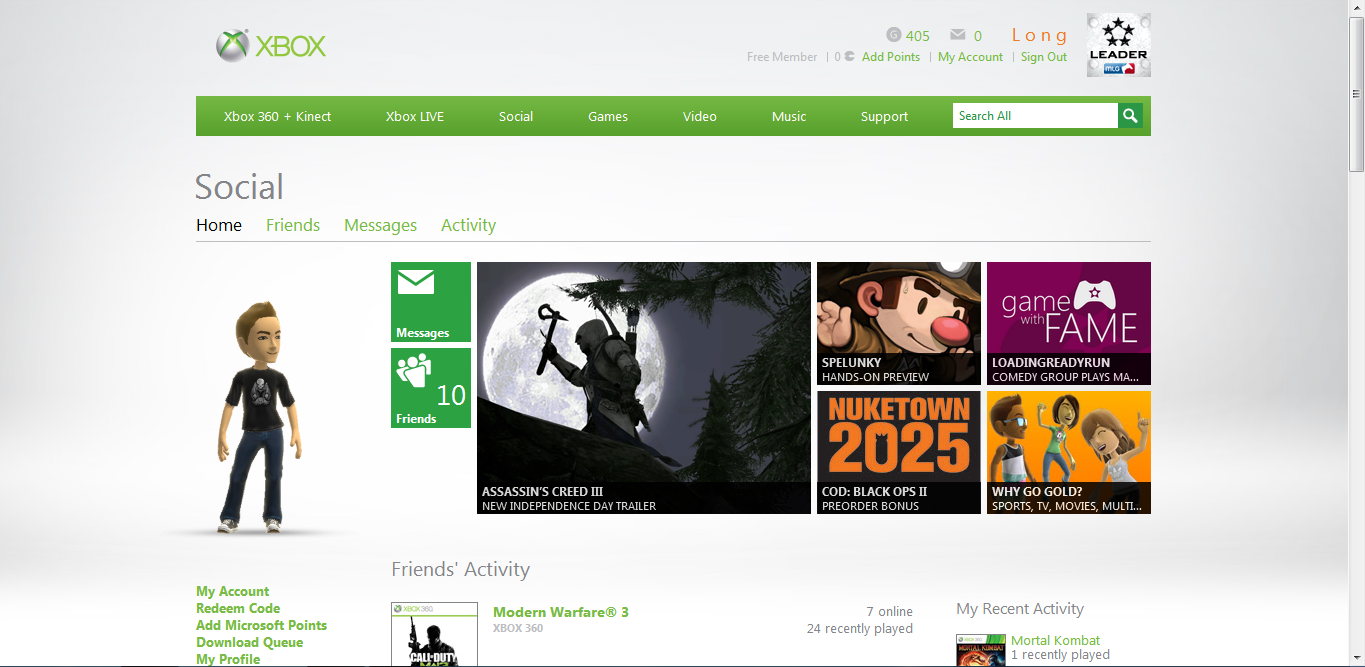Screen dimensions: 1365x667
Task: Click the Modern Warfare 3 box art
Action: [x=434, y=634]
